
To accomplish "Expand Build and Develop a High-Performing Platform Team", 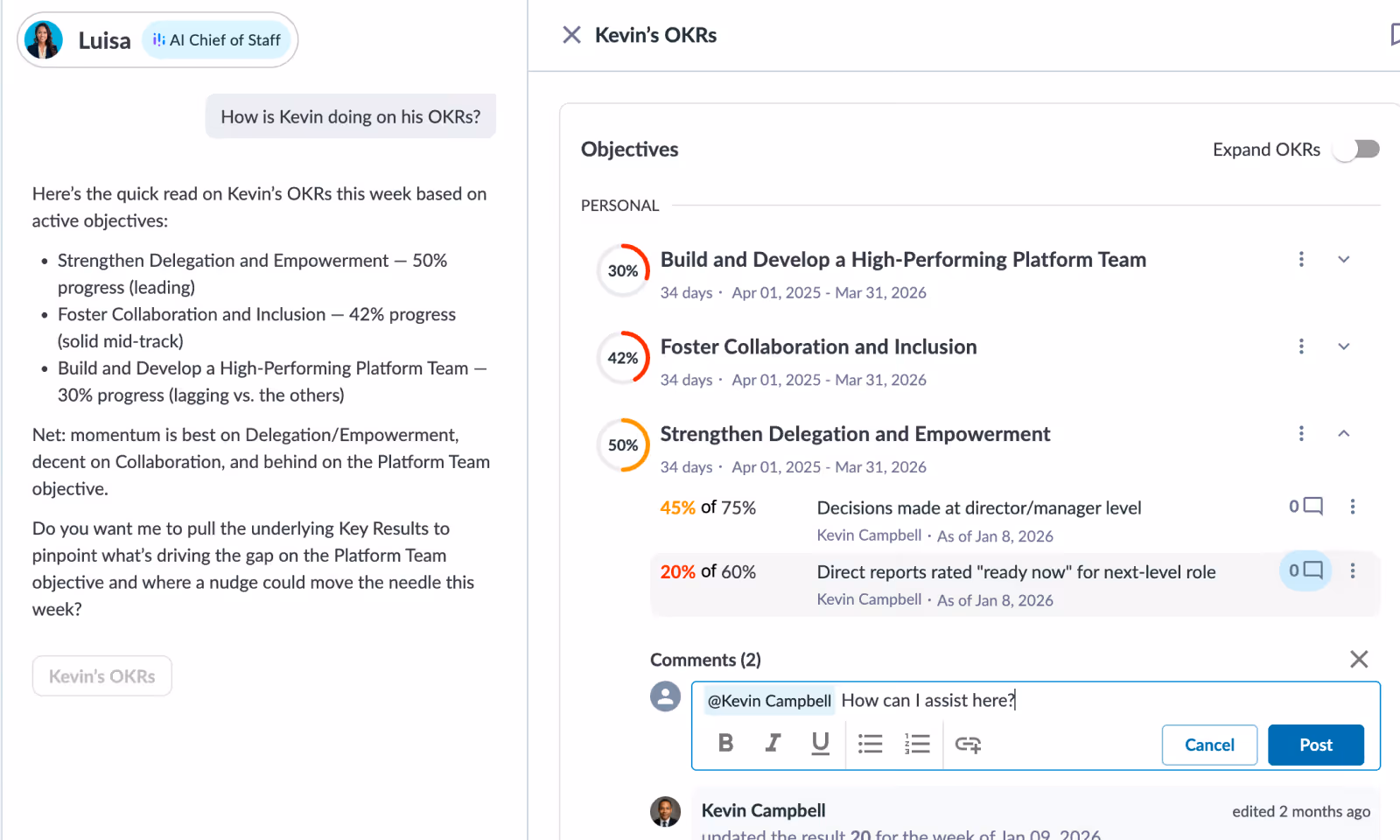I will (x=1344, y=259).
